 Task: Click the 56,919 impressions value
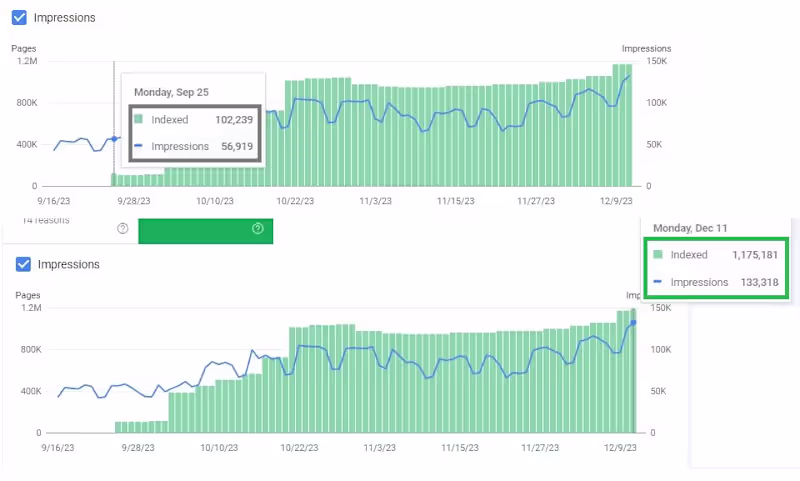(x=237, y=146)
